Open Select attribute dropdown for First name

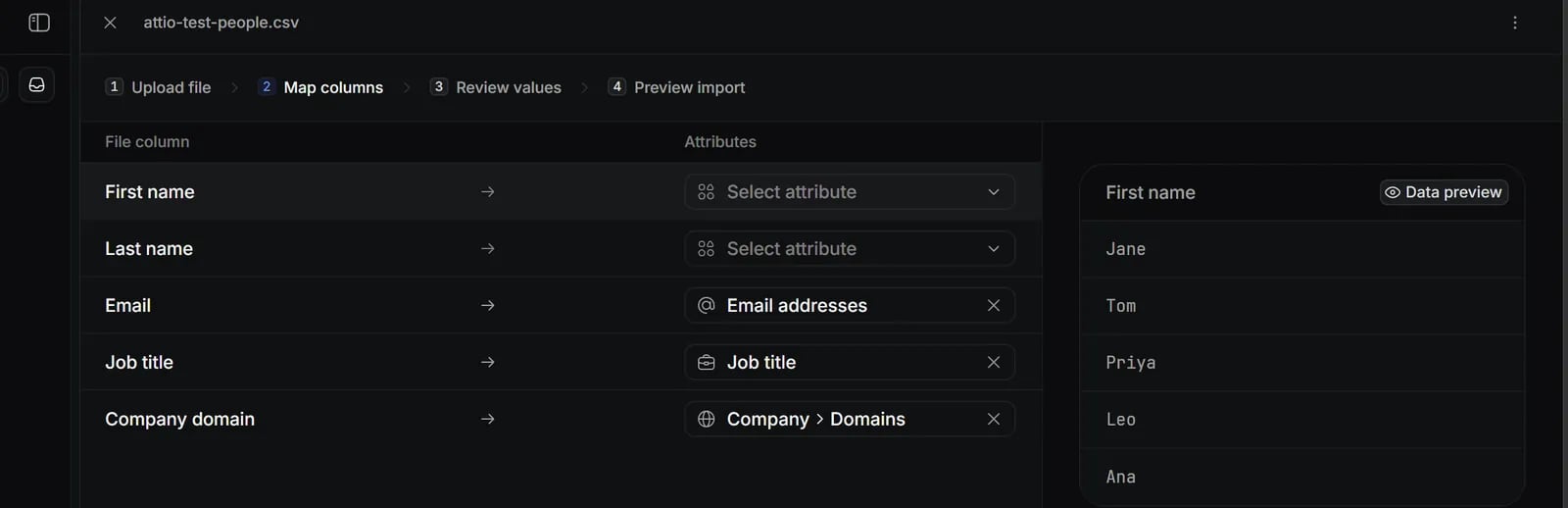coord(850,192)
